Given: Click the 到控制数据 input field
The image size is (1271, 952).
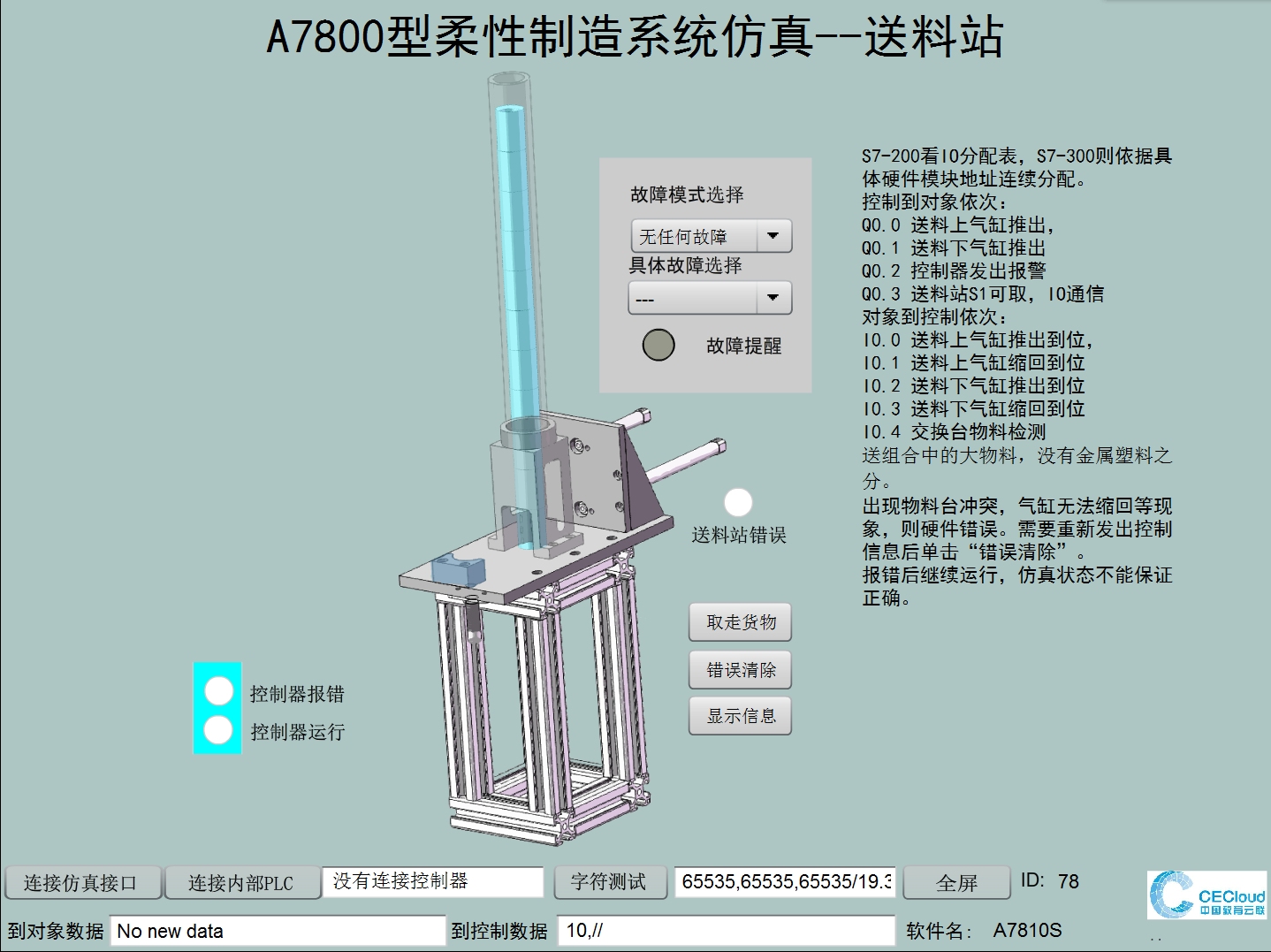Looking at the screenshot, I should pos(725,931).
